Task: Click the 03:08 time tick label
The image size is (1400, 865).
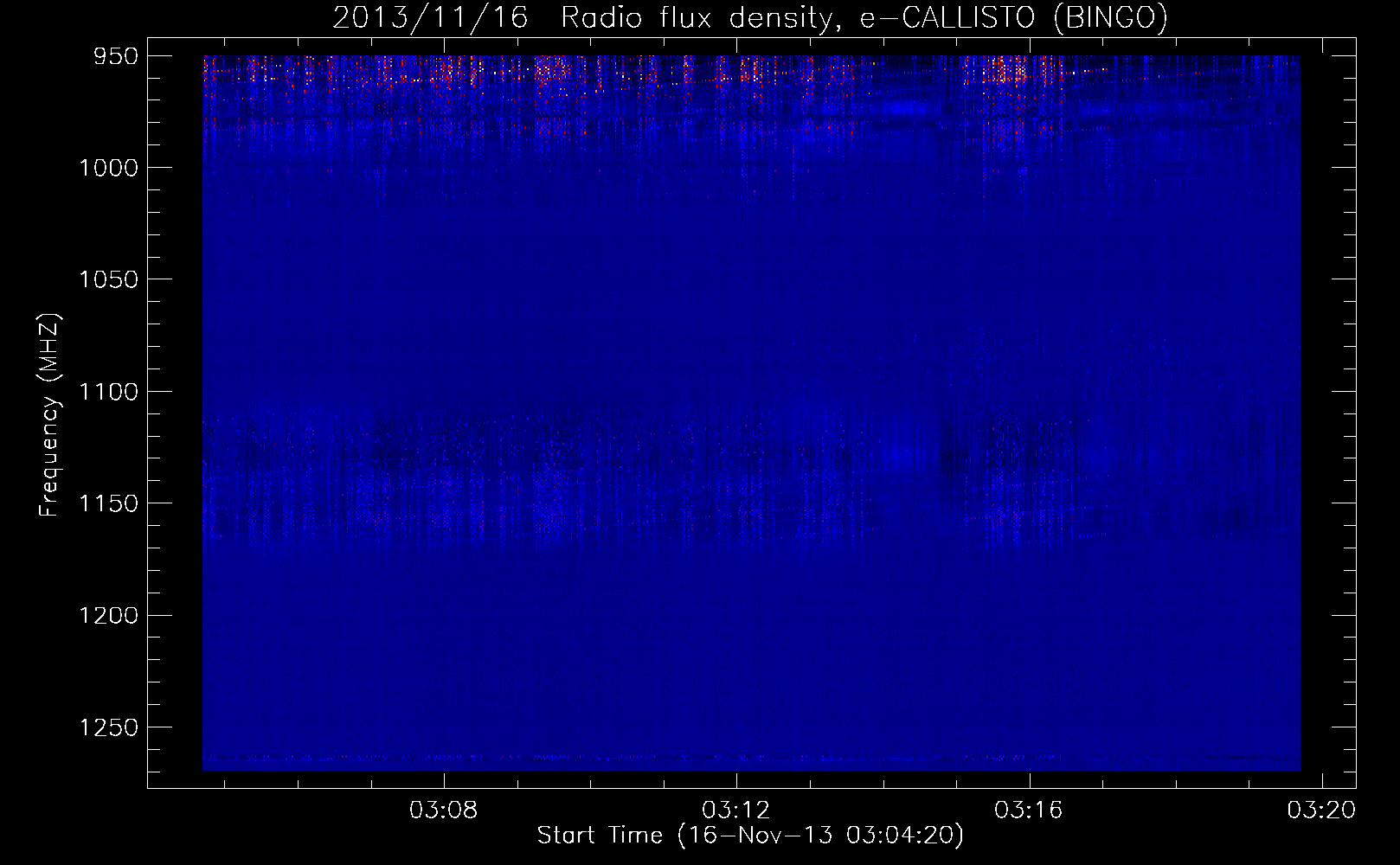Action: tap(444, 811)
